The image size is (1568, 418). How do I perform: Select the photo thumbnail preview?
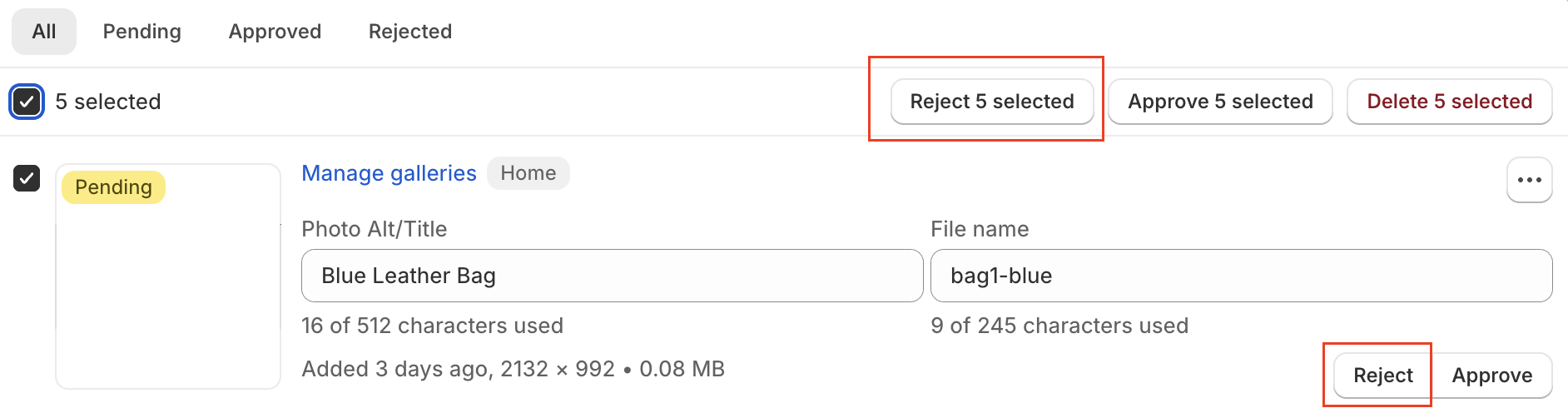(168, 291)
